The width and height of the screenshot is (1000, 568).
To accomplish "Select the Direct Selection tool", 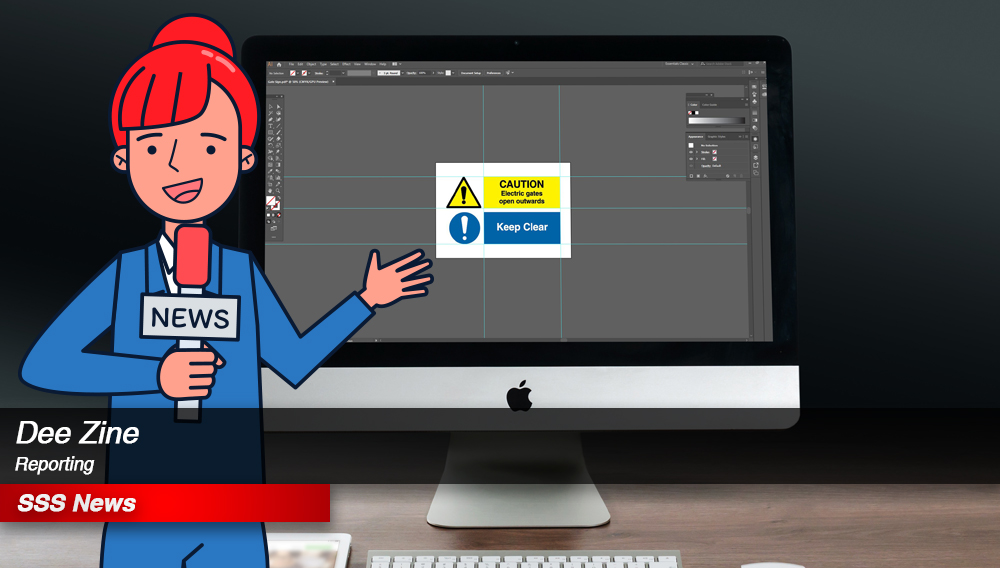I will pyautogui.click(x=278, y=106).
